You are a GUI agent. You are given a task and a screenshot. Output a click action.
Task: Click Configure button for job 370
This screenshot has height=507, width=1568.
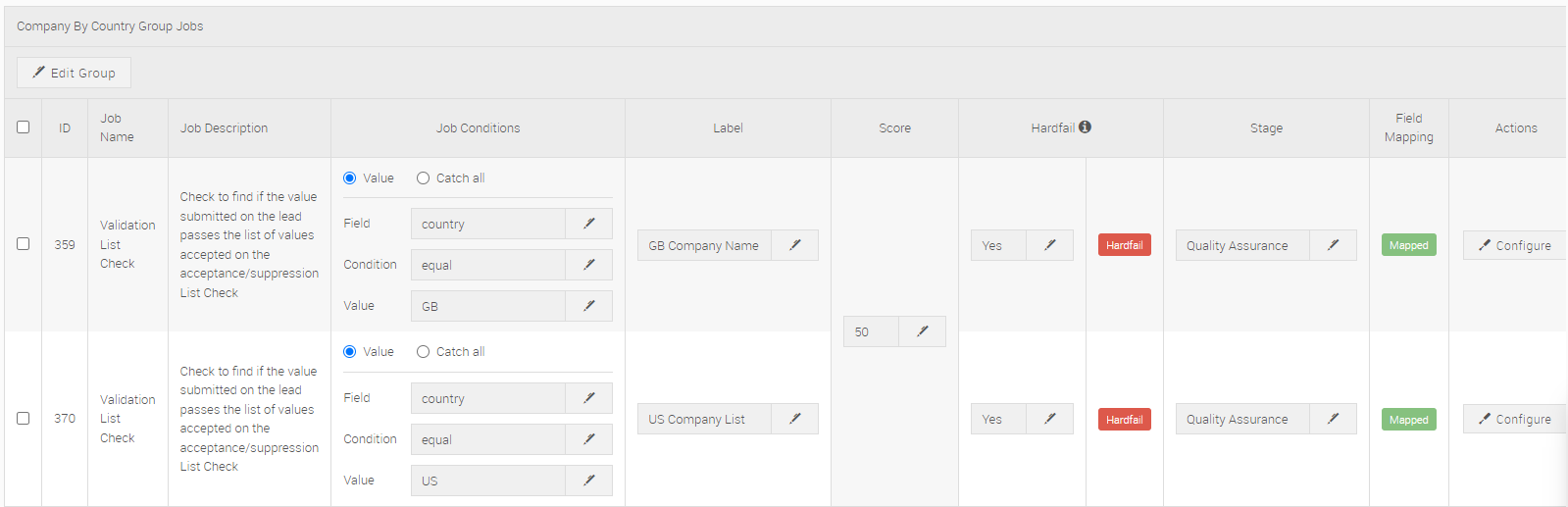(1515, 419)
